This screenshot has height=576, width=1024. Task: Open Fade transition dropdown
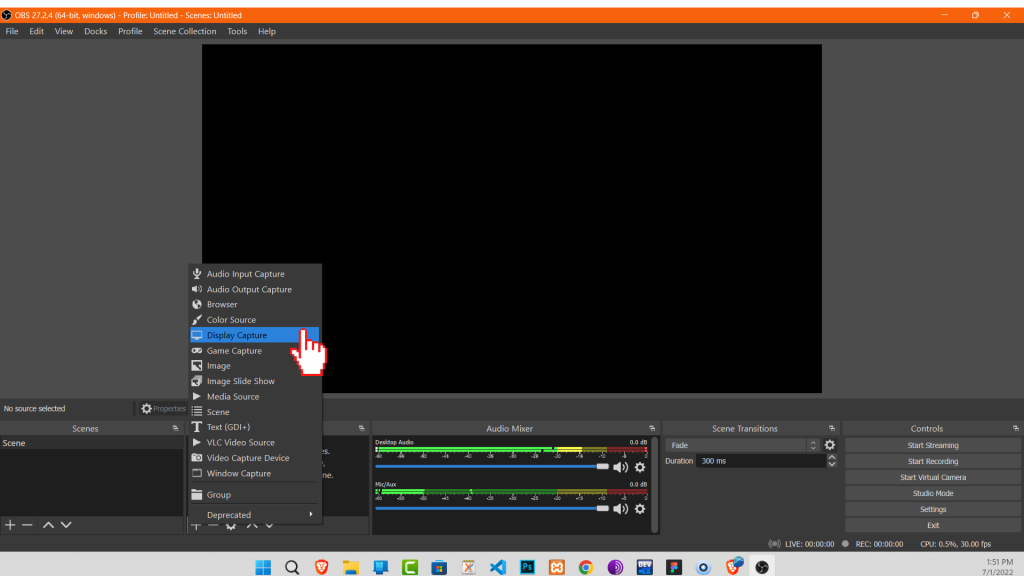pos(743,445)
